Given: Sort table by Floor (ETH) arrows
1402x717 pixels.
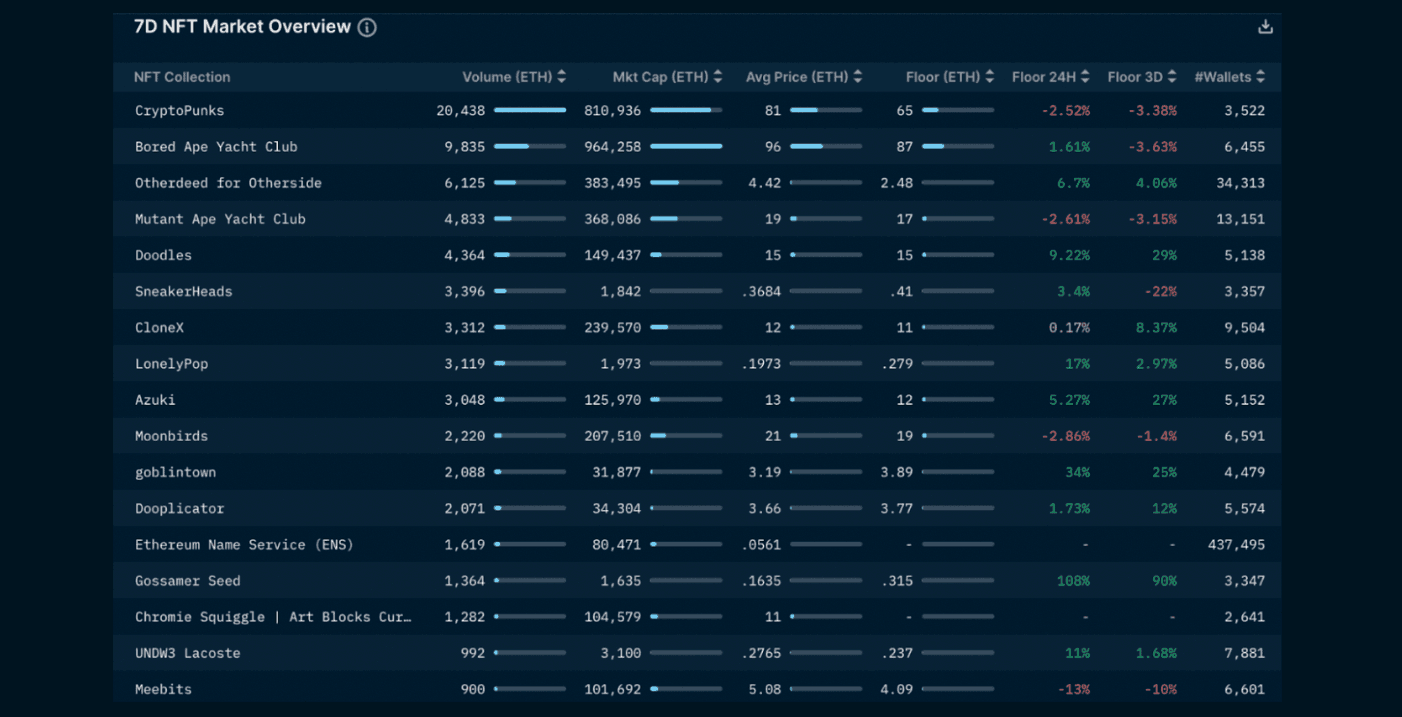Looking at the screenshot, I should tap(990, 77).
